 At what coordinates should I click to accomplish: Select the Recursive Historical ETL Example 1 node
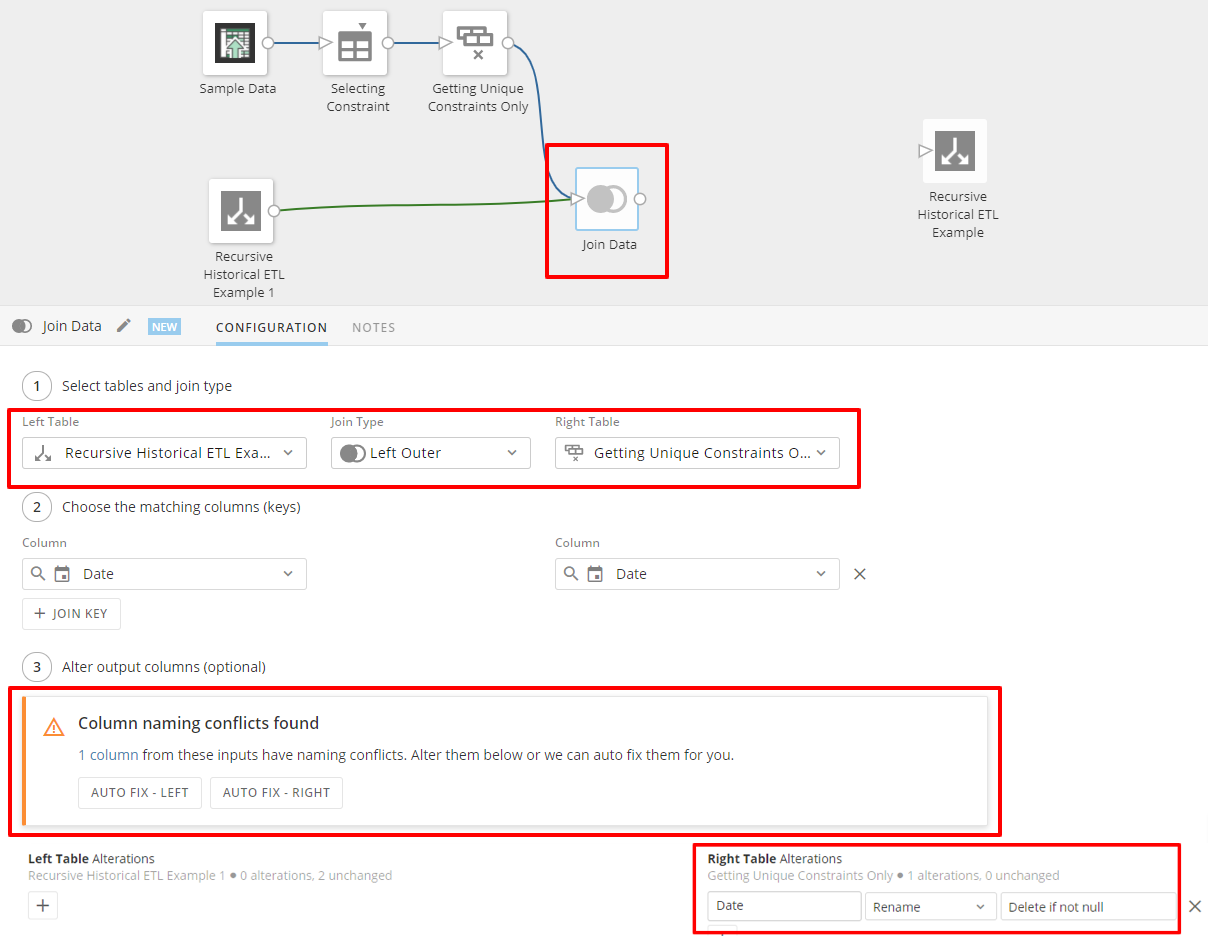pos(241,211)
